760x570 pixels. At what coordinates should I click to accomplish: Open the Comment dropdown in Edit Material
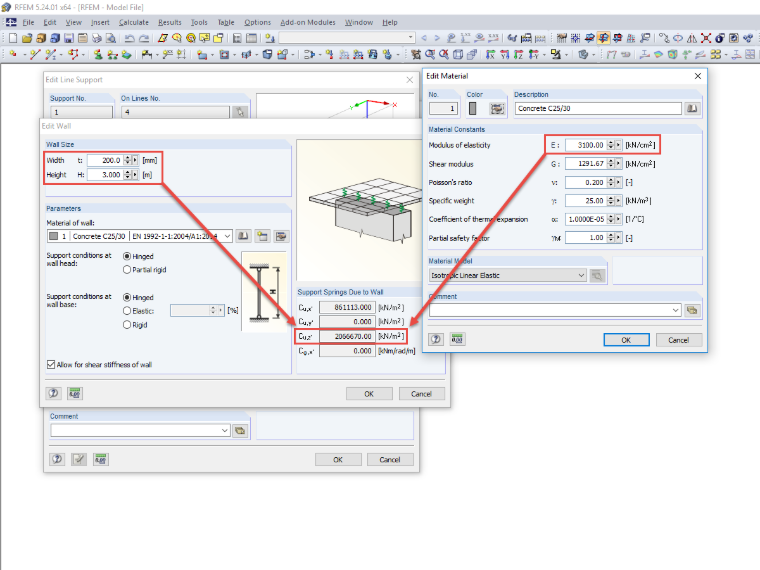pyautogui.click(x=676, y=310)
